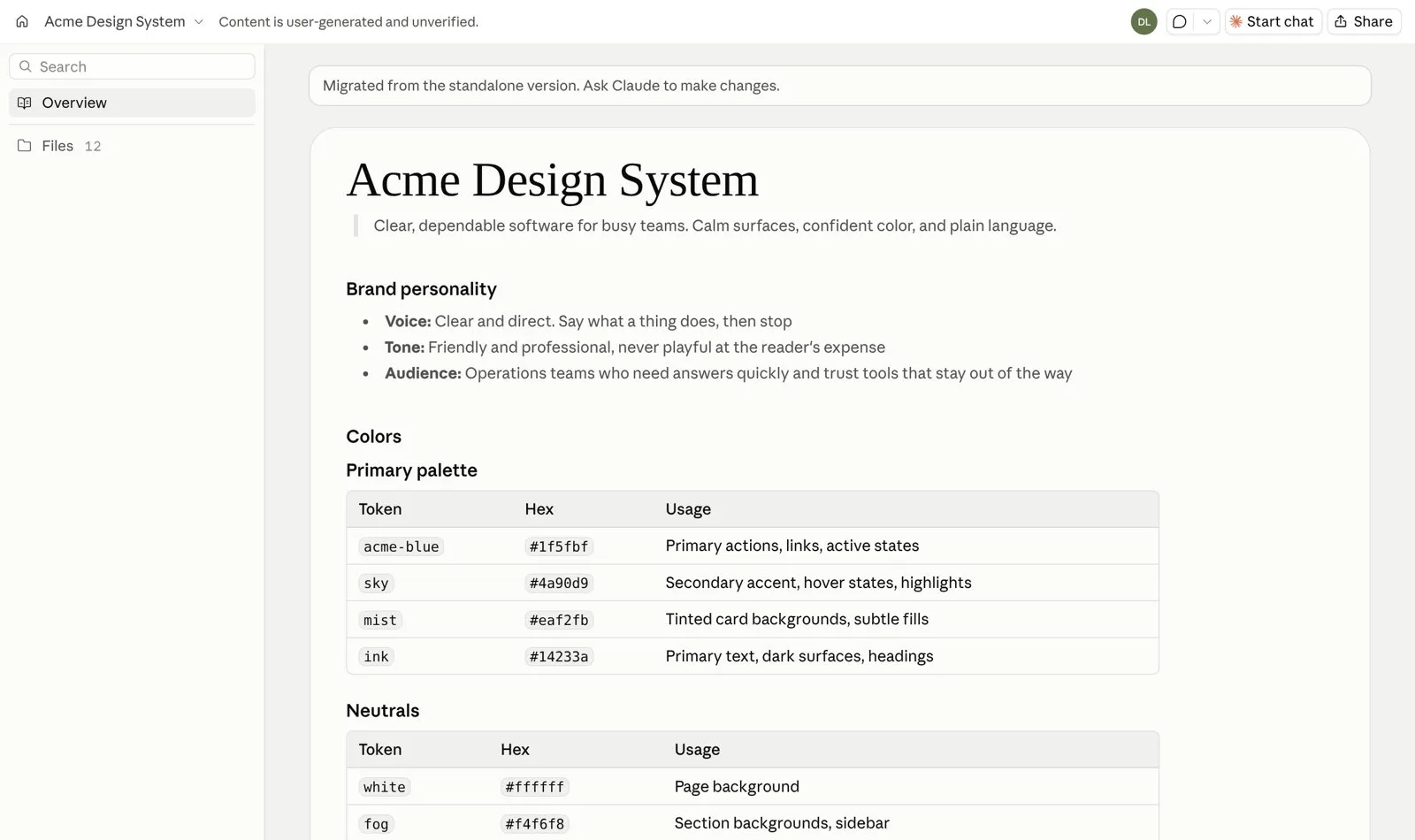This screenshot has height=840, width=1415.
Task: Open the Files section
Action: pyautogui.click(x=132, y=146)
